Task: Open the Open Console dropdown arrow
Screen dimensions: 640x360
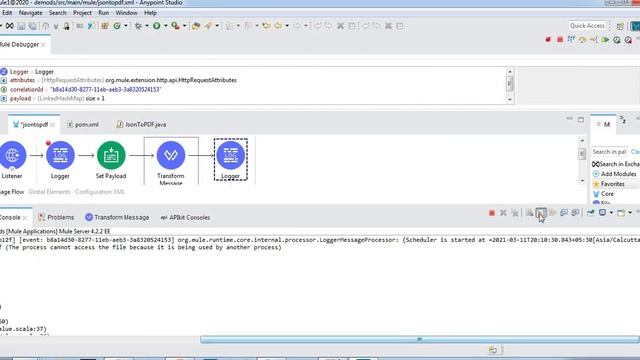Action: [630, 213]
